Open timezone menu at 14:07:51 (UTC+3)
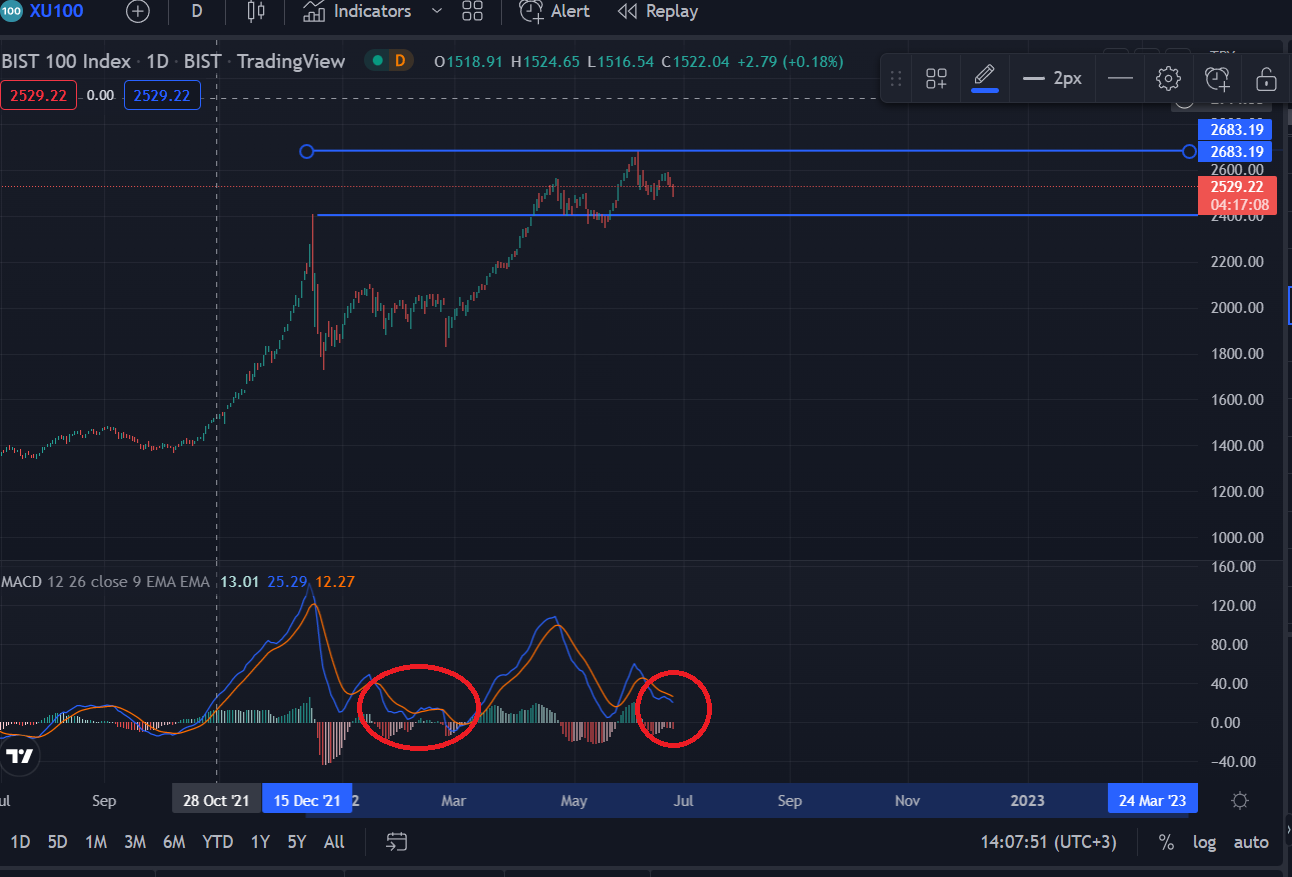The image size is (1292, 877). point(1048,842)
